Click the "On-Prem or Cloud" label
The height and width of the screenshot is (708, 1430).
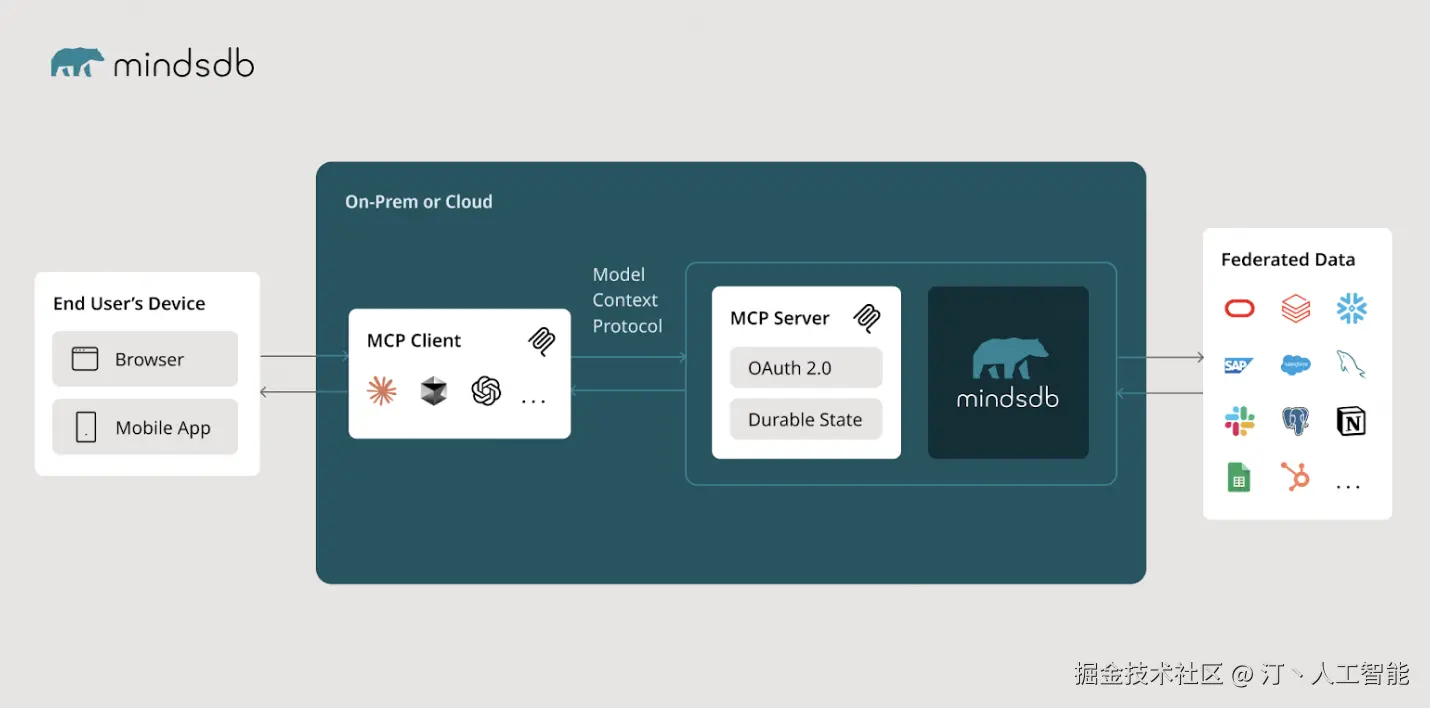click(x=419, y=202)
